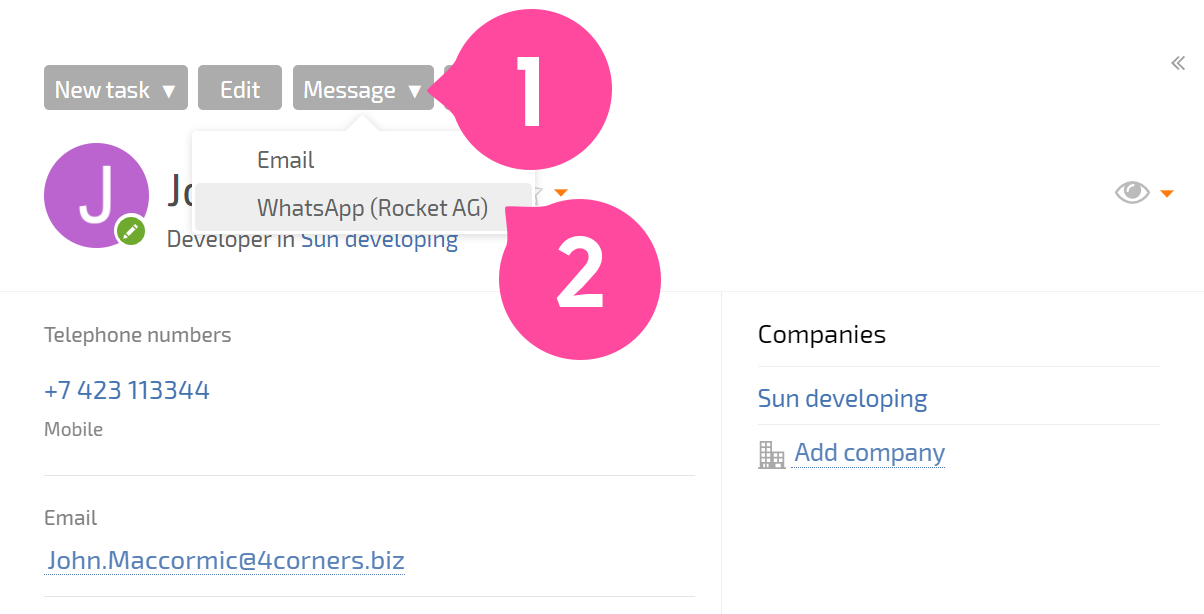Click the green pencil edit avatar badge
The width and height of the screenshot is (1204, 614).
click(131, 231)
